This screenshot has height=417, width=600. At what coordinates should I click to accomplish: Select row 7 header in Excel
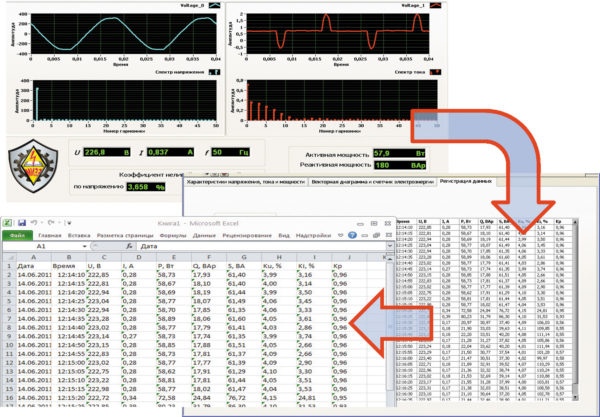click(9, 318)
